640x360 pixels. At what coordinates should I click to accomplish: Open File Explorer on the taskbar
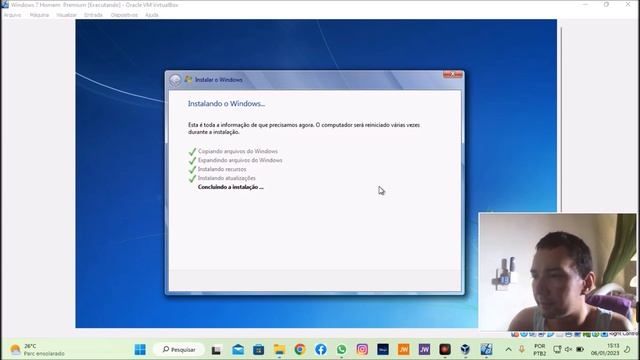click(x=279, y=350)
